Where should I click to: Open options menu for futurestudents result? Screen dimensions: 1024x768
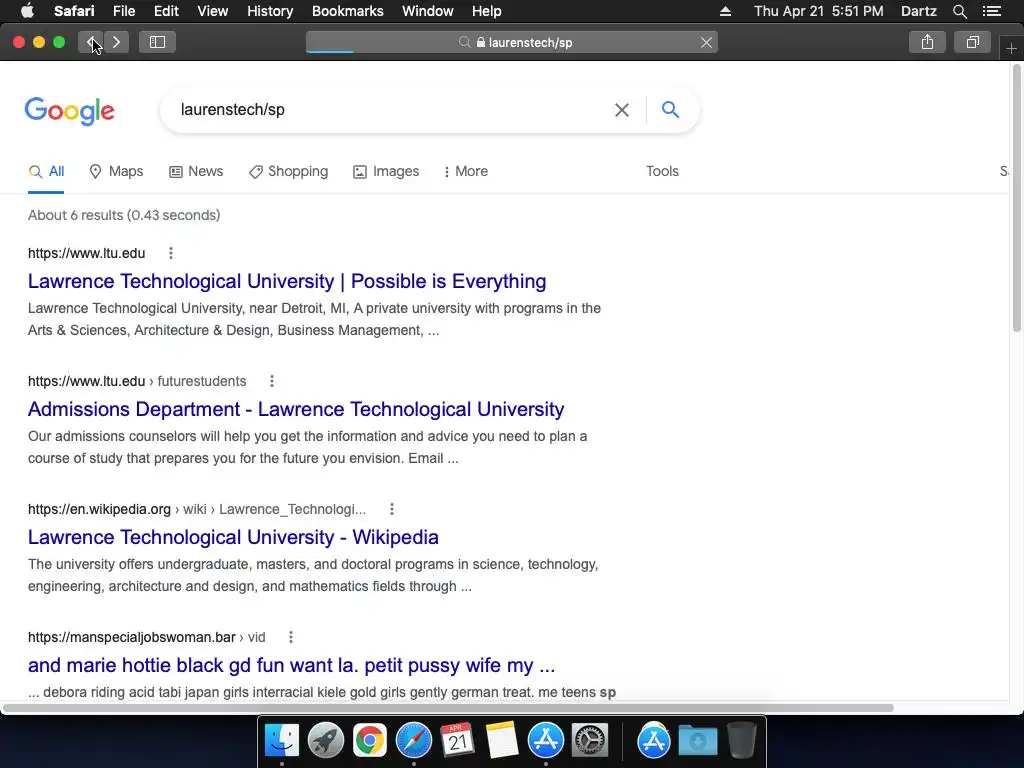(x=272, y=381)
